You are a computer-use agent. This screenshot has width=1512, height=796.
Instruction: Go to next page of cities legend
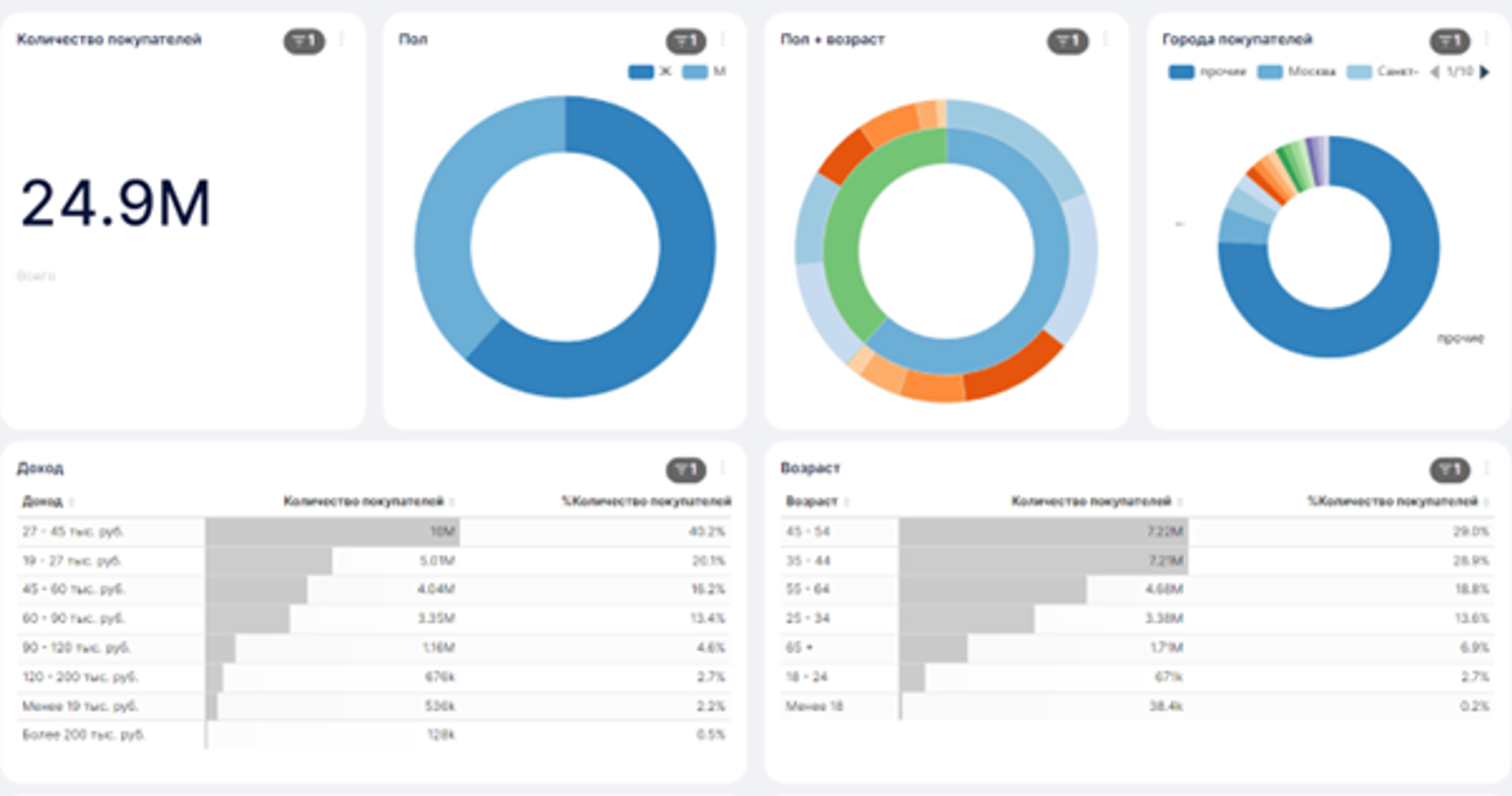[1485, 72]
